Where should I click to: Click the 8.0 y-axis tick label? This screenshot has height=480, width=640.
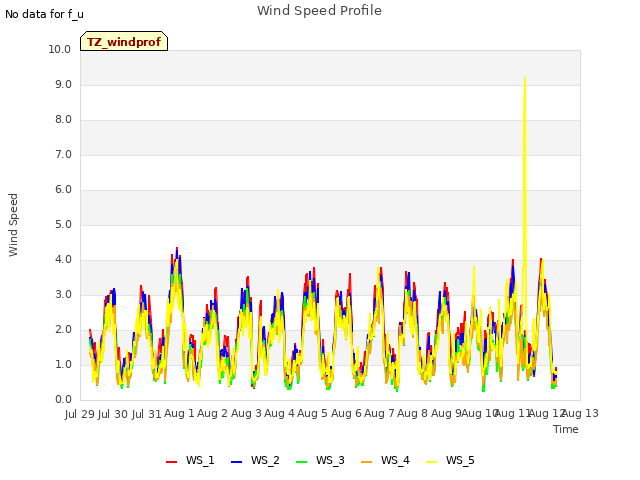[63, 120]
